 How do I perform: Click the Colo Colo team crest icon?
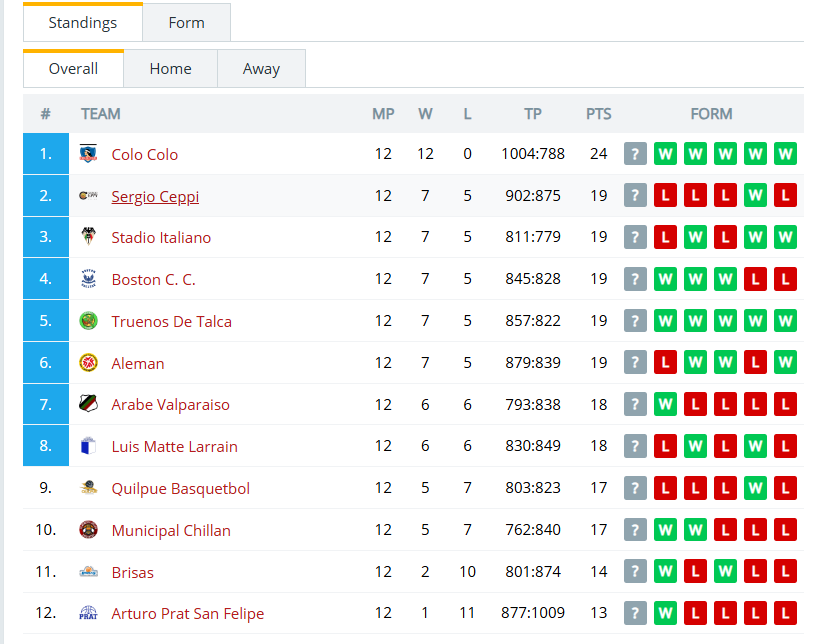tap(88, 153)
